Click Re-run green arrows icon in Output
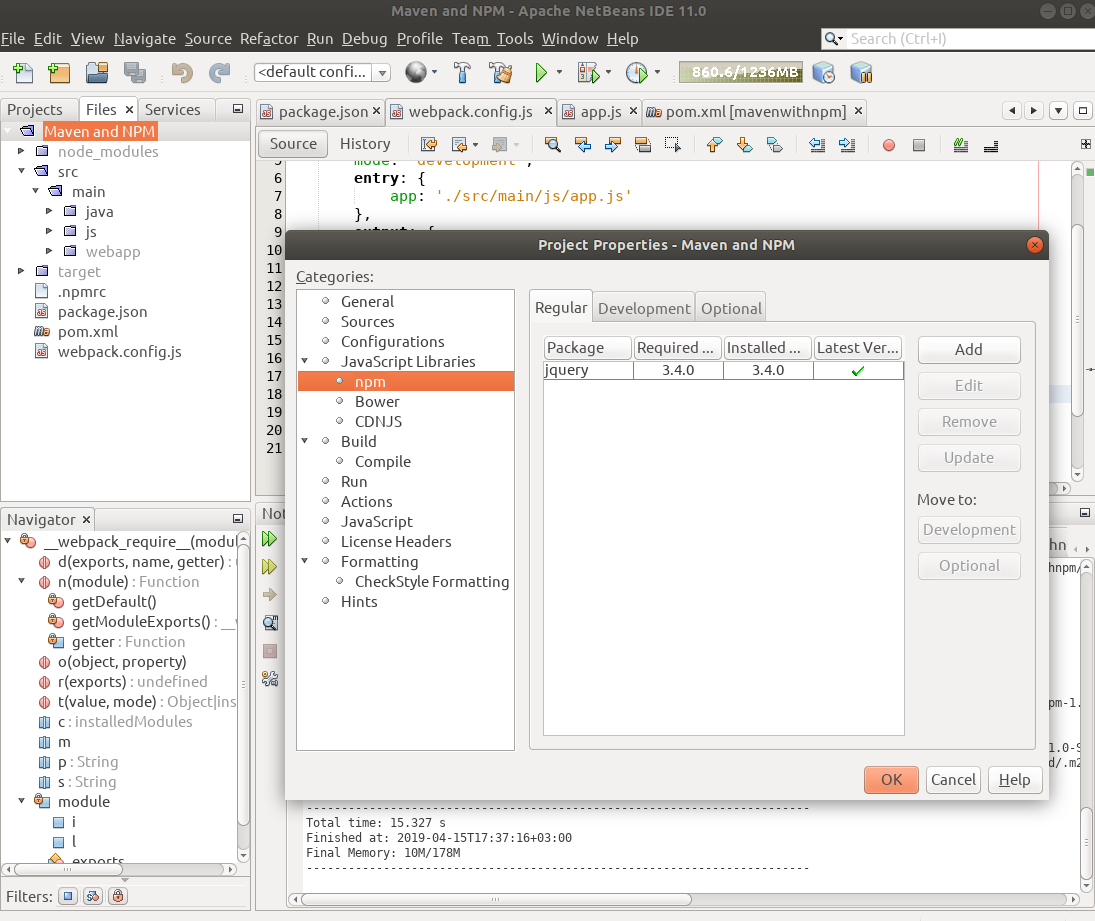This screenshot has height=921, width=1095. (270, 538)
